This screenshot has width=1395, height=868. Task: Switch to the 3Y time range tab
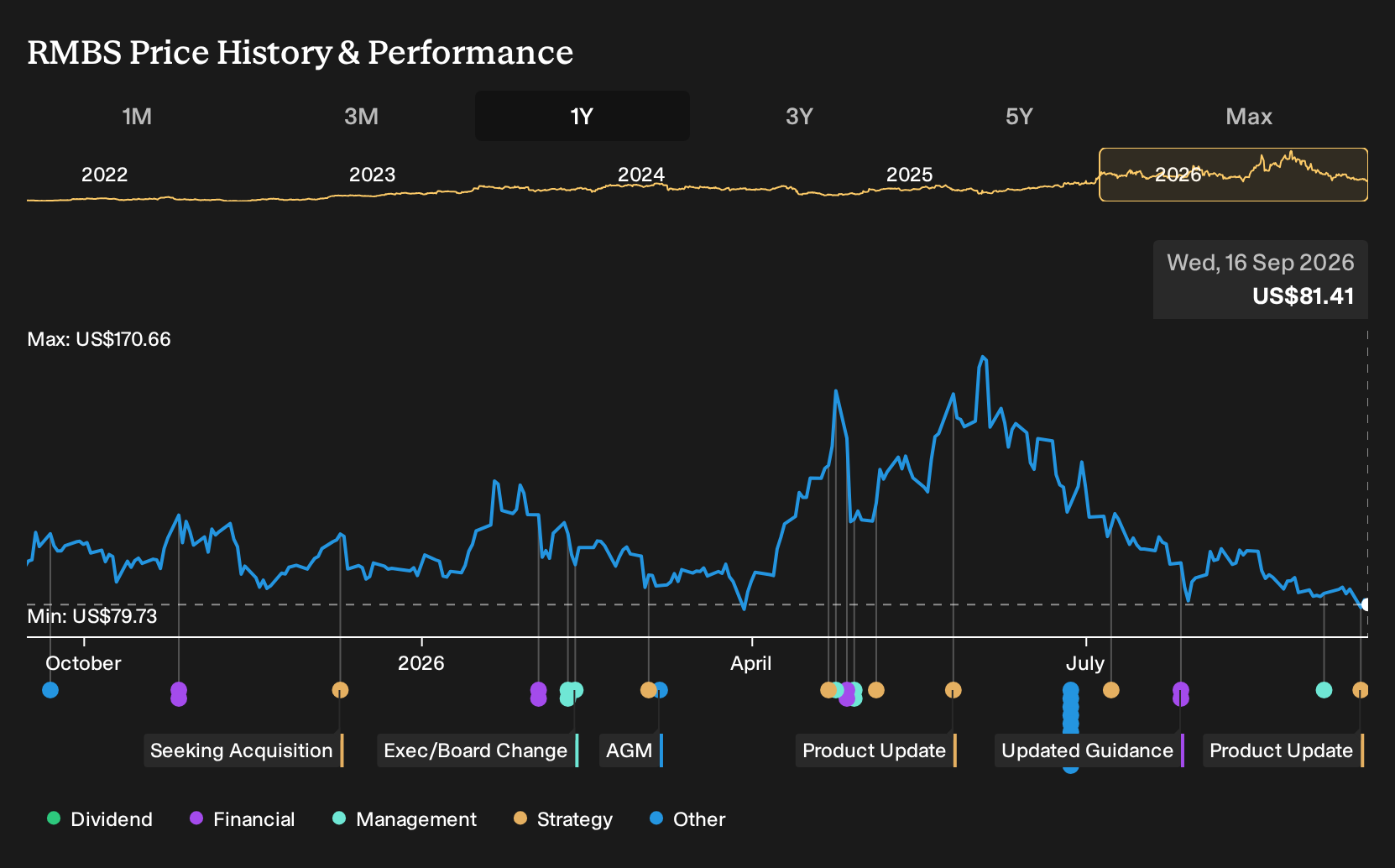pyautogui.click(x=799, y=117)
